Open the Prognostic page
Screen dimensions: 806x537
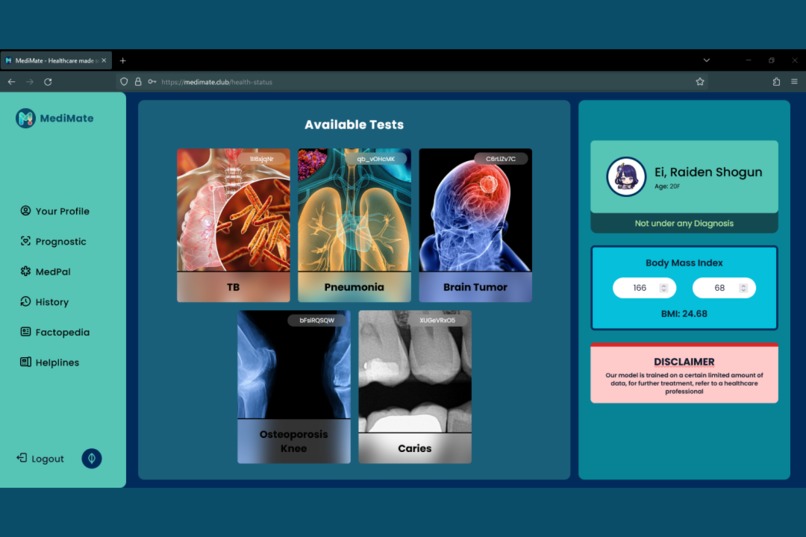pos(53,242)
